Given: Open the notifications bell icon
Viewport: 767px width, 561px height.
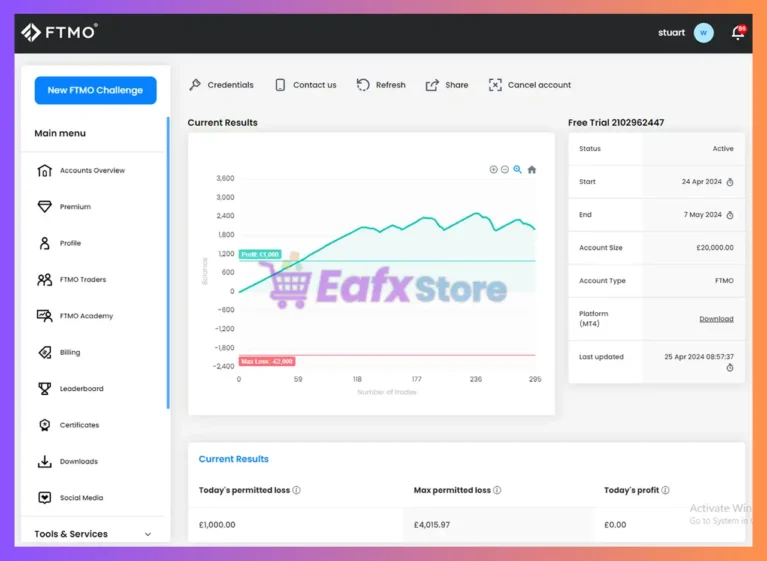Looking at the screenshot, I should 738,33.
